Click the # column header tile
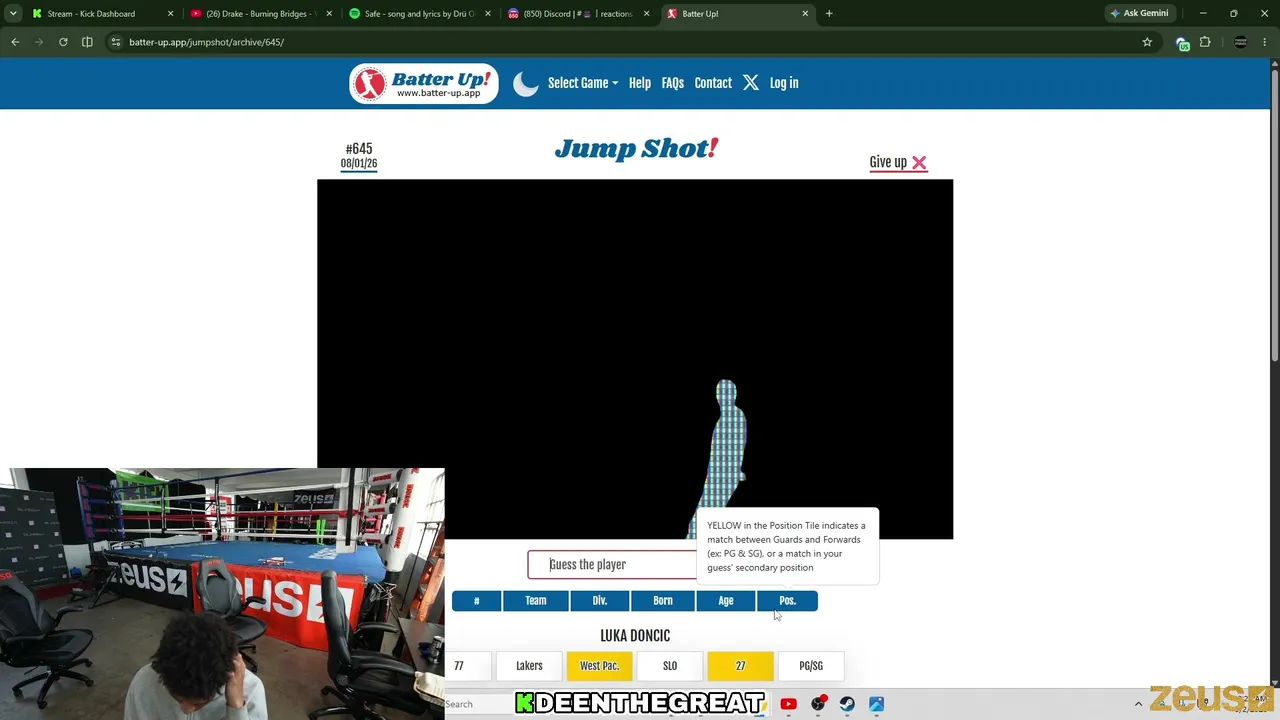This screenshot has width=1280, height=720. coord(476,601)
